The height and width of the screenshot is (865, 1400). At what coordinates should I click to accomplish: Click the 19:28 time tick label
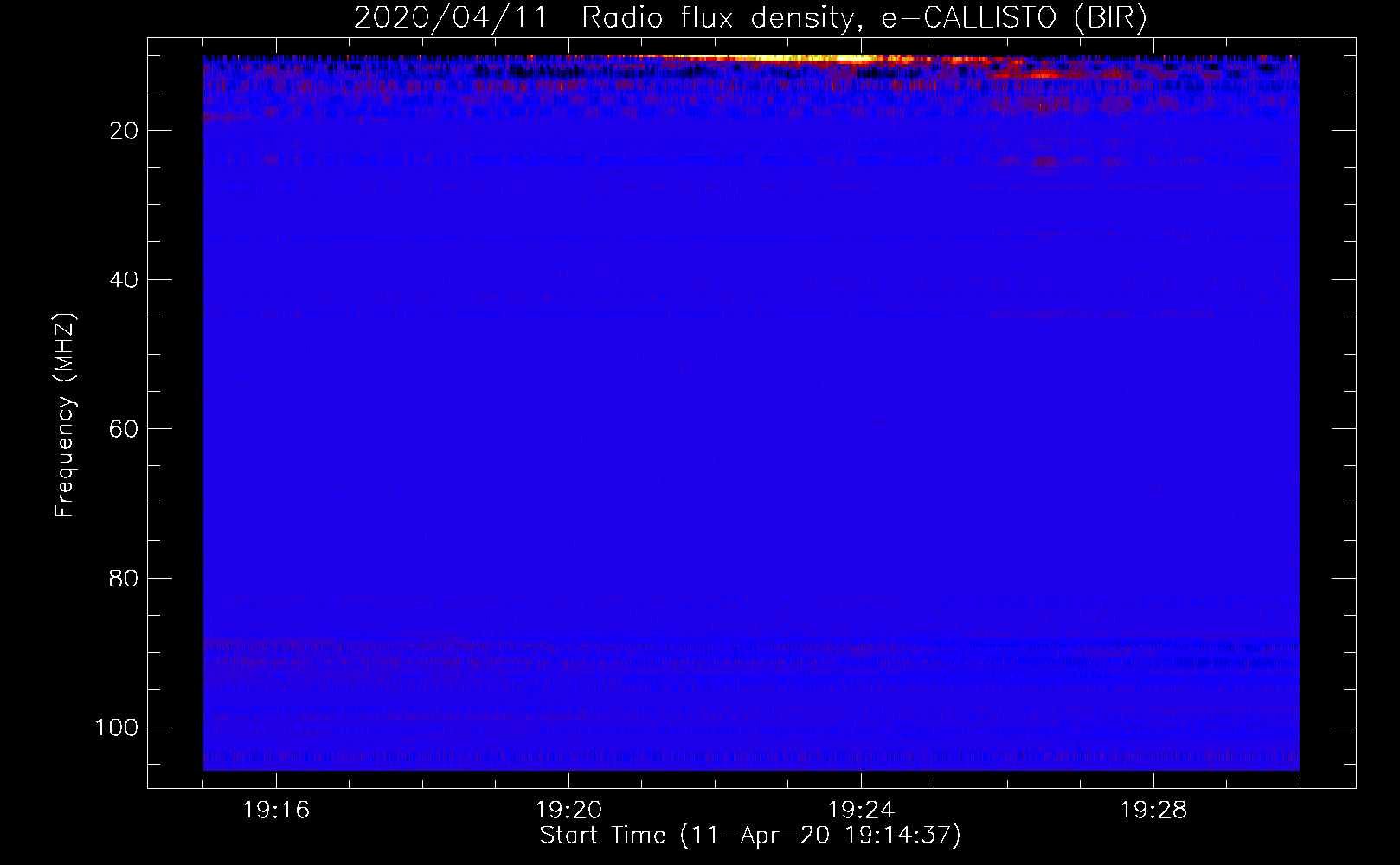click(x=1153, y=811)
